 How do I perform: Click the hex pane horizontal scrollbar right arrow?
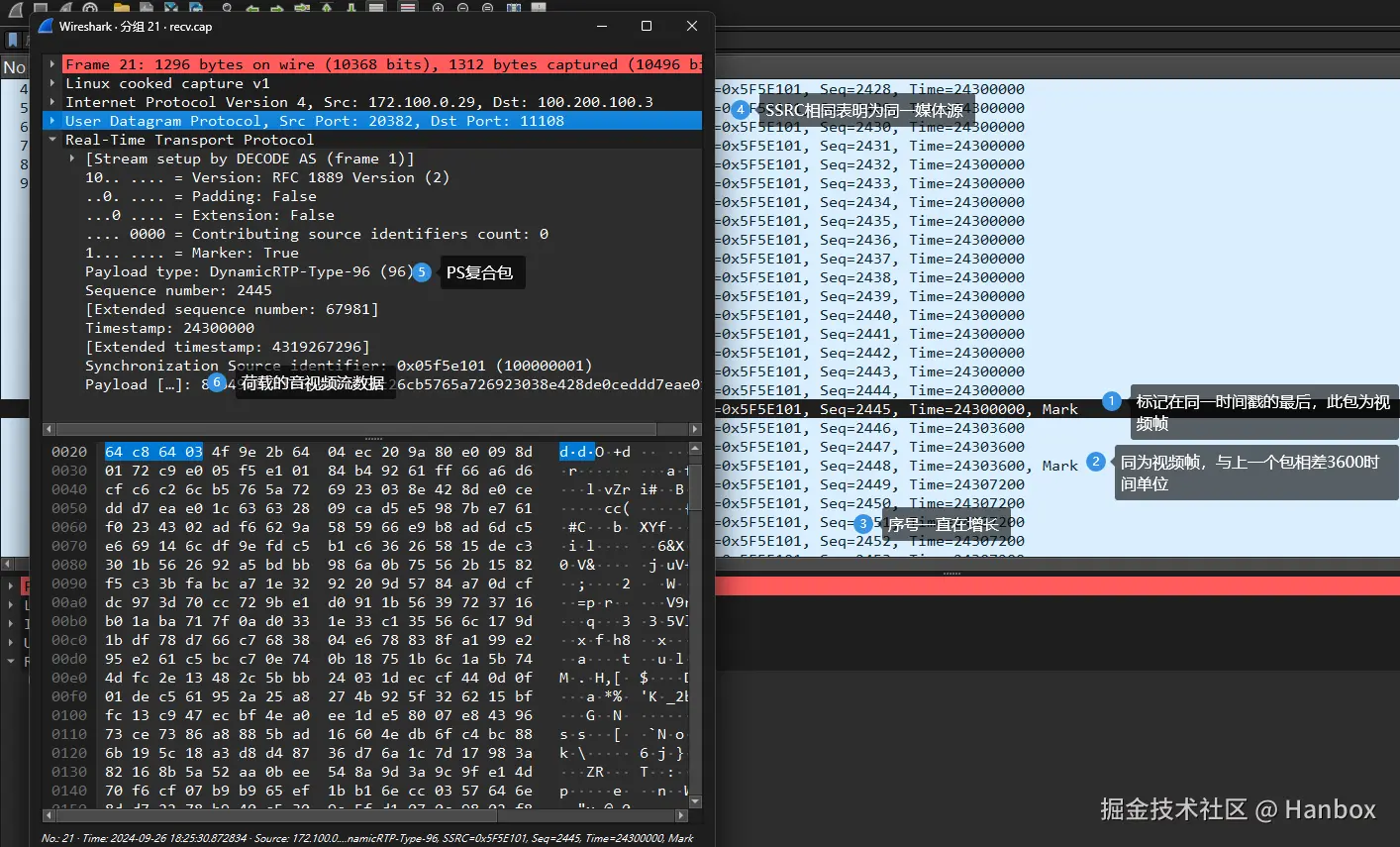(681, 815)
